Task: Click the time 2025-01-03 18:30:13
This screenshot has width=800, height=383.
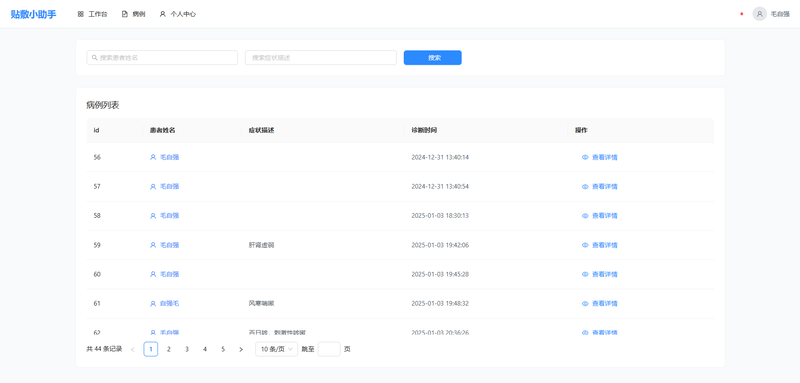Action: point(440,216)
